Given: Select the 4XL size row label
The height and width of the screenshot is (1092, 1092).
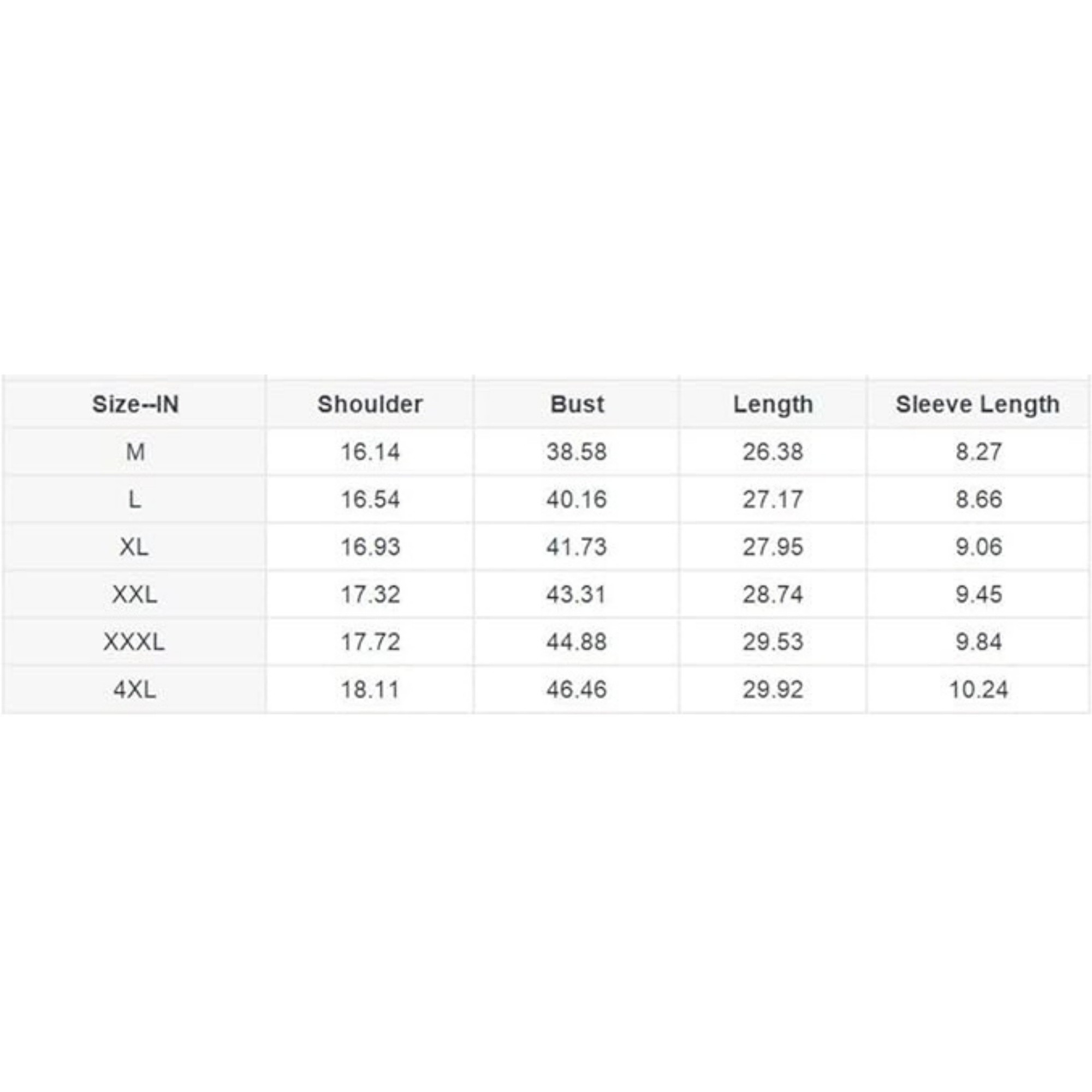Looking at the screenshot, I should 134,689.
